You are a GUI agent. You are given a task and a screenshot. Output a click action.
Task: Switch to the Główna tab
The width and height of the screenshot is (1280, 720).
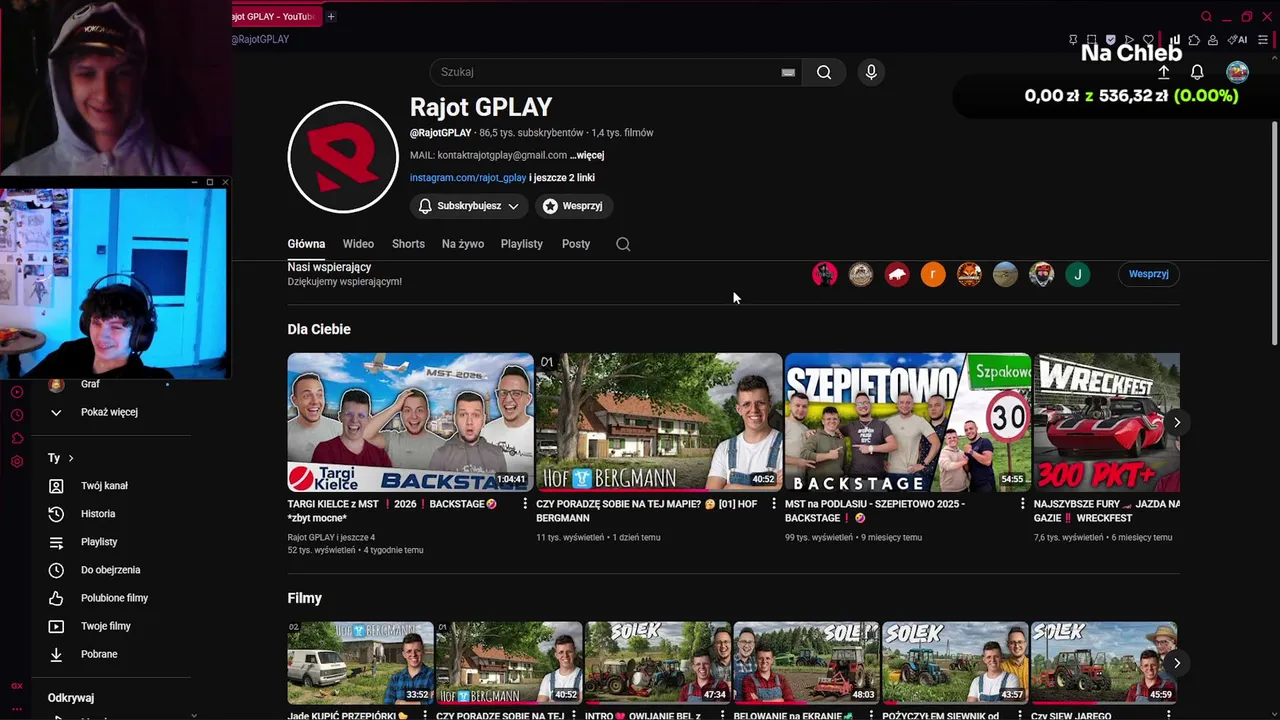306,244
